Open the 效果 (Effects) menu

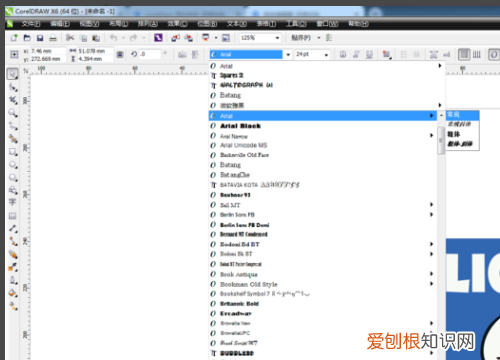pyautogui.click(x=177, y=24)
